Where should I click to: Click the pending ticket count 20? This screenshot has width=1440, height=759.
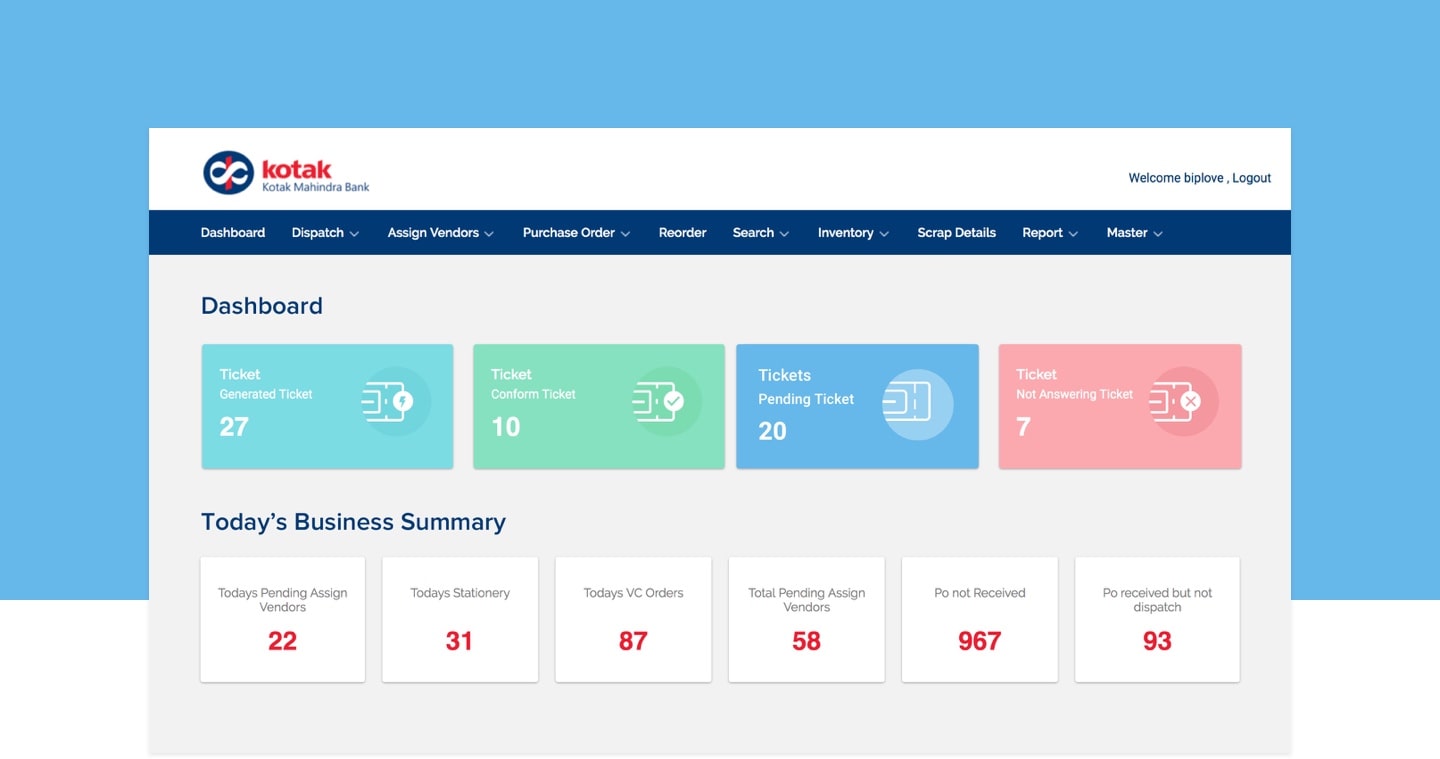[x=772, y=431]
